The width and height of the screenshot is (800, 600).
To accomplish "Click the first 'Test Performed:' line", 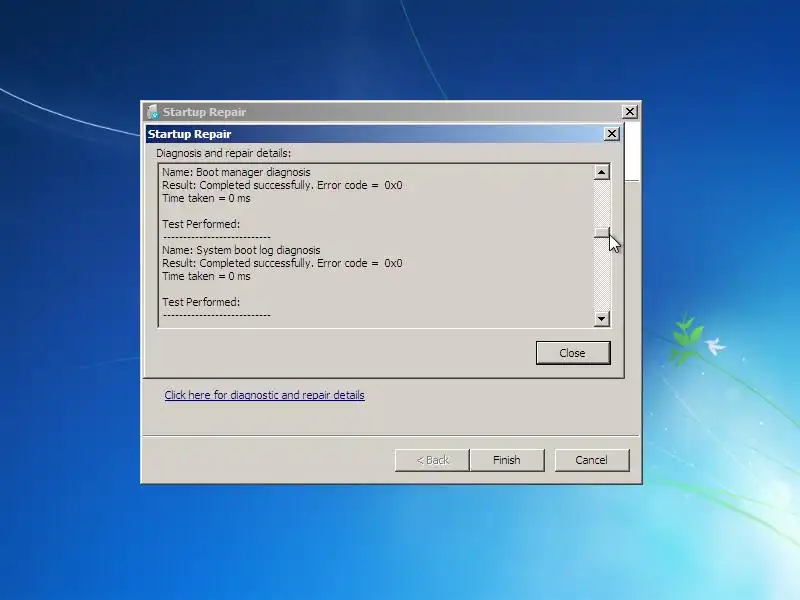I will tap(201, 224).
